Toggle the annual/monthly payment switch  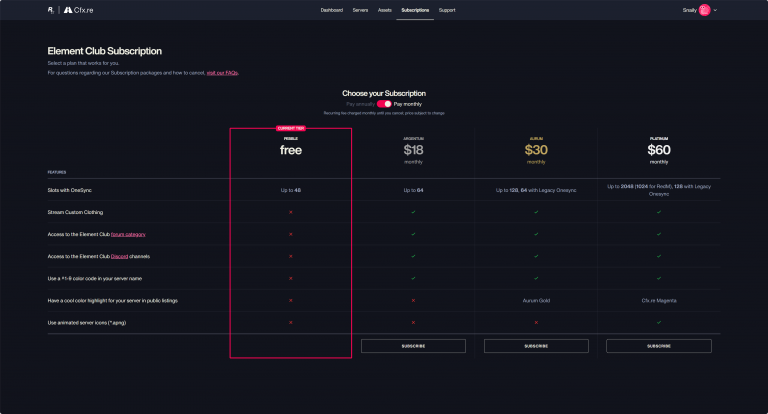tap(384, 103)
